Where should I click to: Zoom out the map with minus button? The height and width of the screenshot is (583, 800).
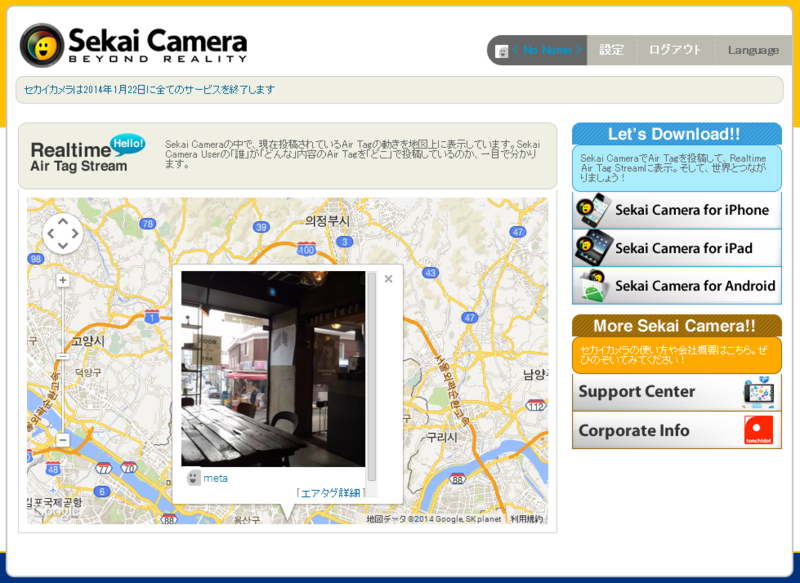(63, 440)
